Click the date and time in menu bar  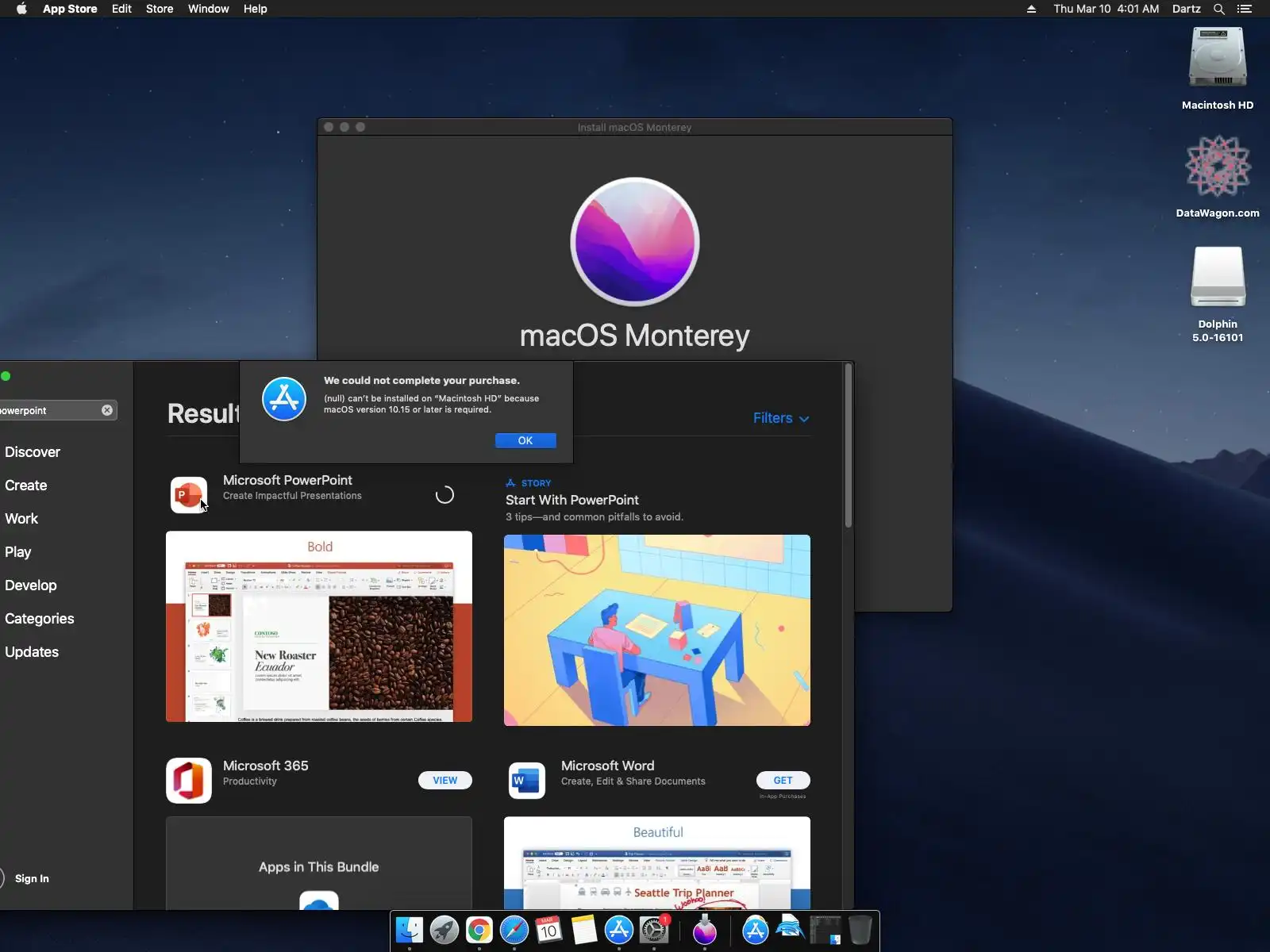[1106, 9]
